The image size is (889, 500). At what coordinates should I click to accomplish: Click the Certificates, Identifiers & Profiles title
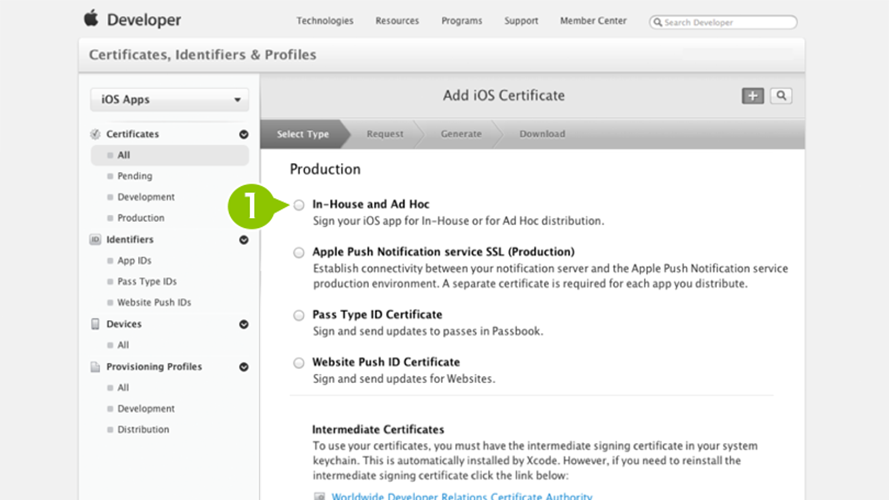tap(202, 54)
